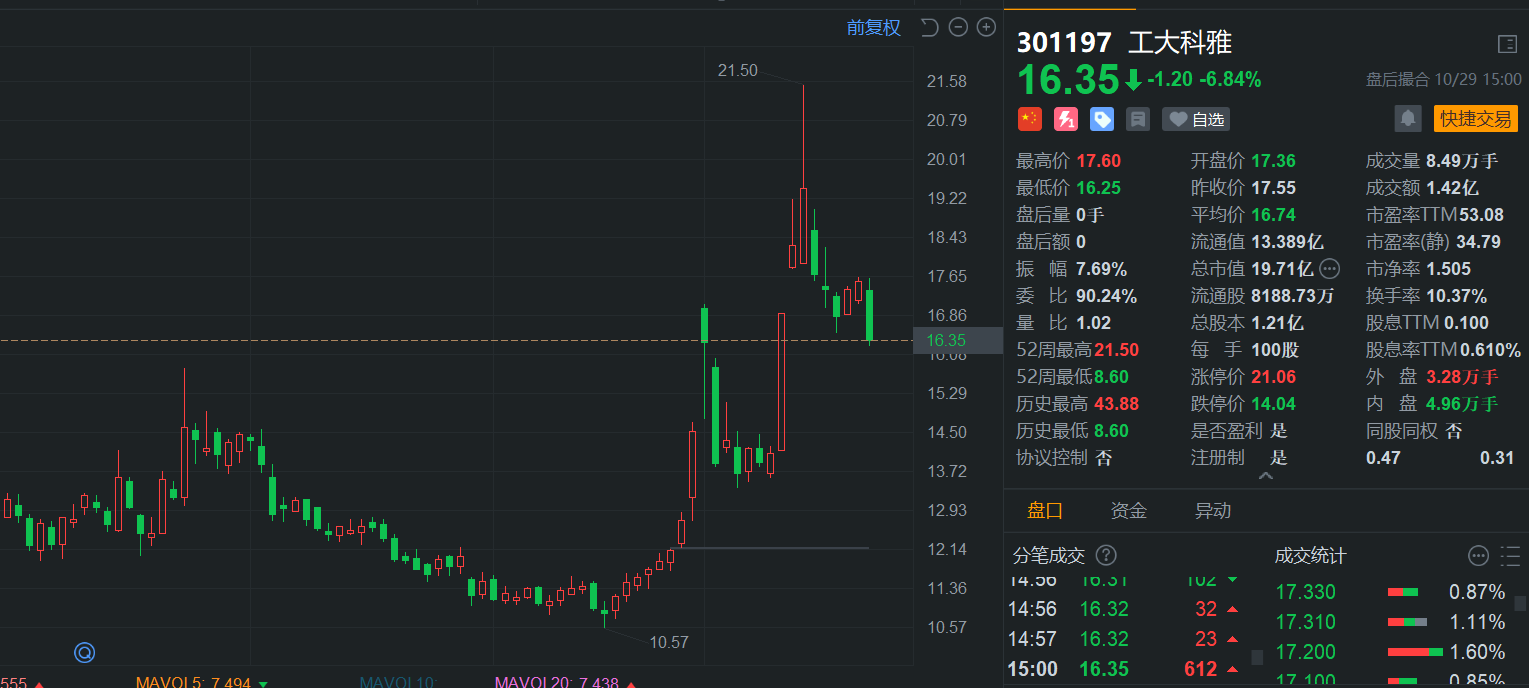1529x688 pixels.
Task: Zoom out the candlestick chart with the minus icon
Action: 958,27
